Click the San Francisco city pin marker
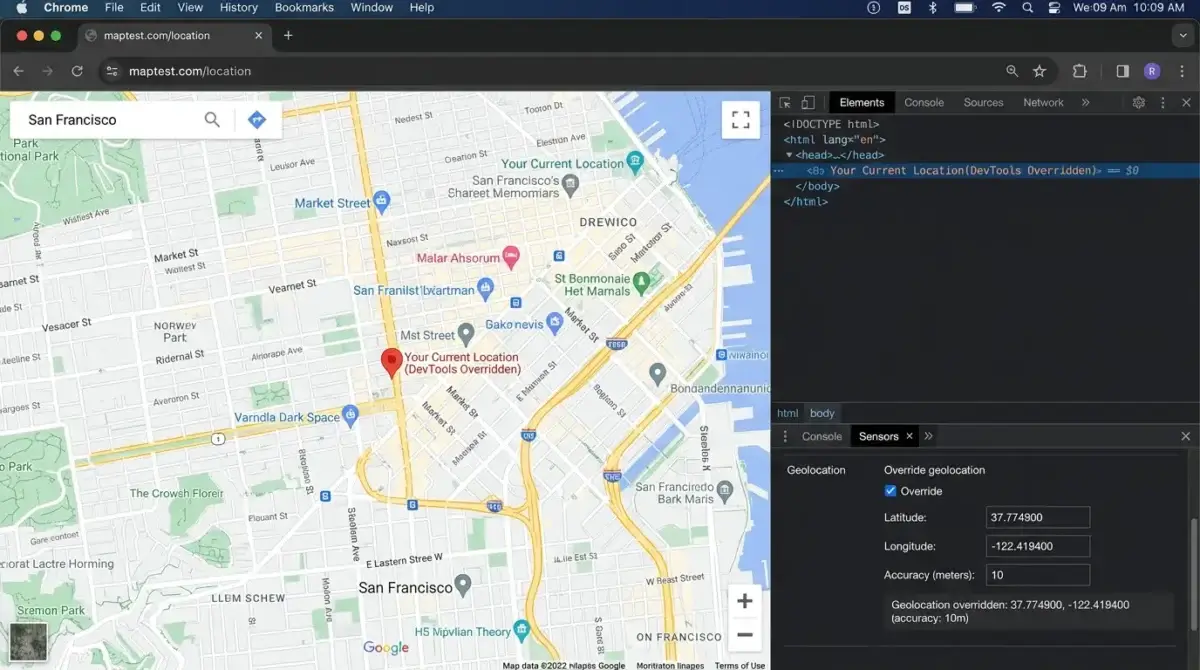 [462, 585]
